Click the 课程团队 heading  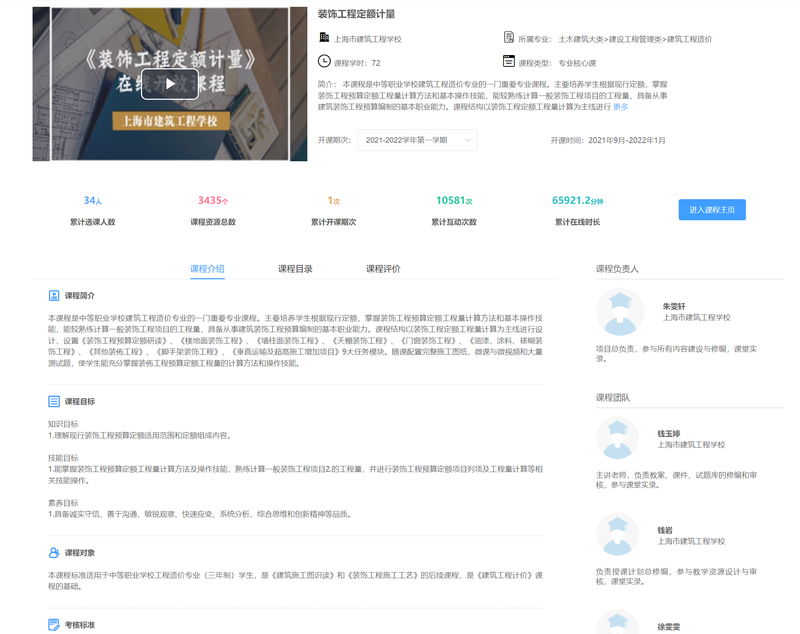click(x=613, y=397)
